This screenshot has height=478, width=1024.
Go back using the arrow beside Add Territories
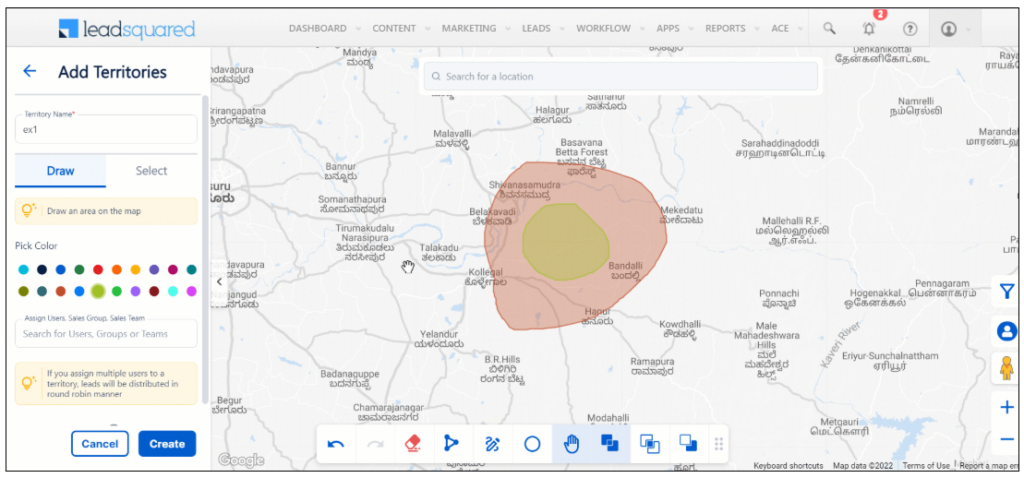point(30,71)
